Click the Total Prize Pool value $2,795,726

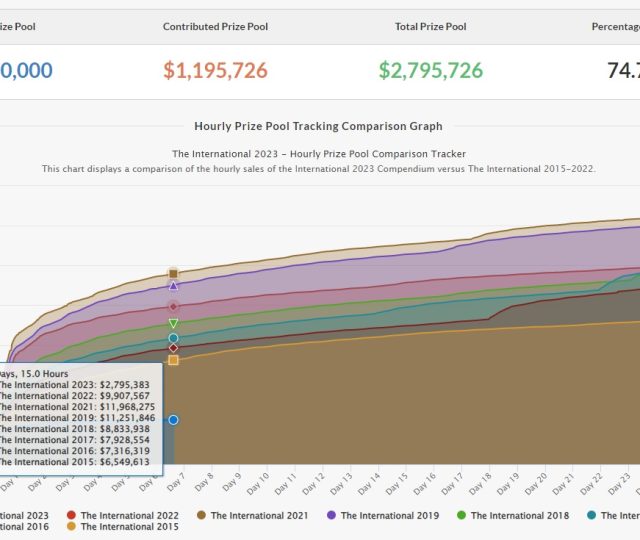431,70
